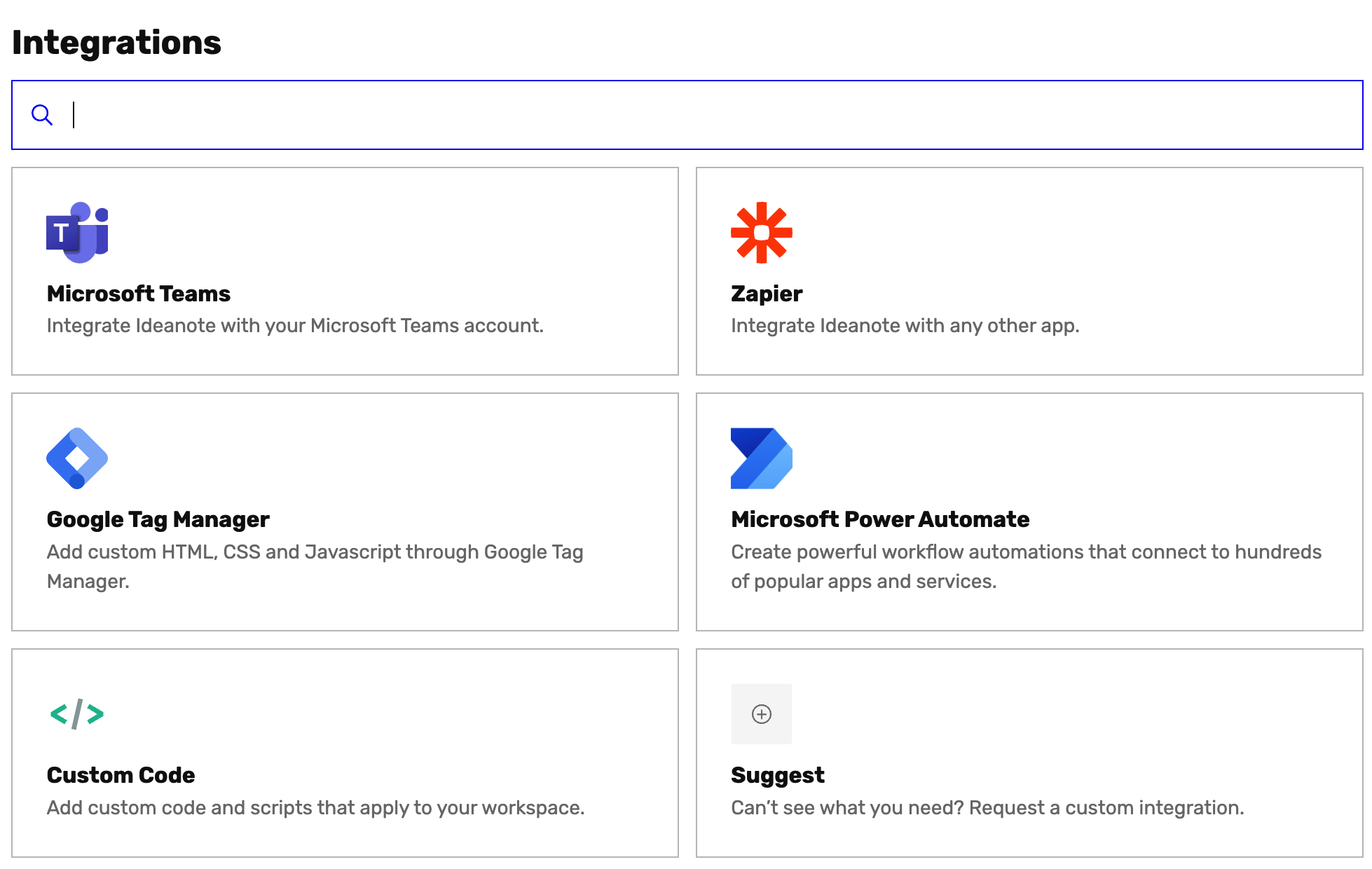Click the magnifying glass search icon
The image size is (1372, 869).
coord(42,115)
